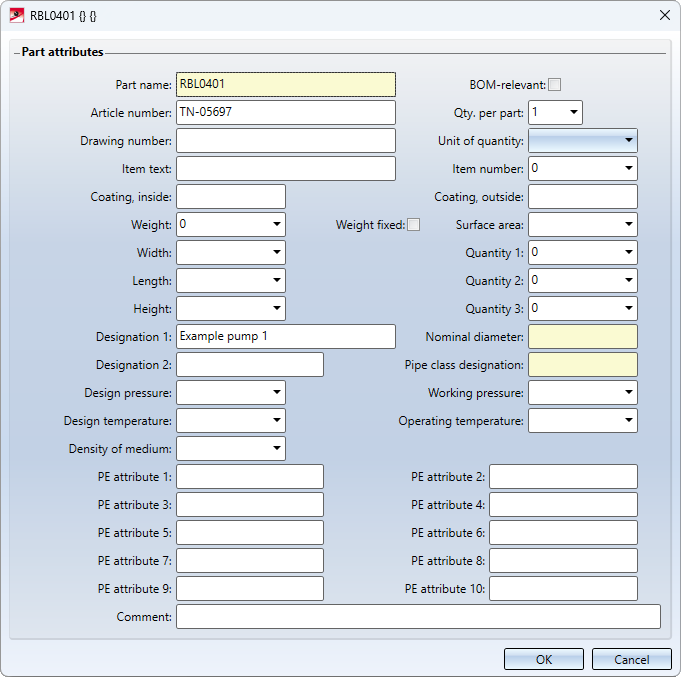
Task: Focus the Article number field
Action: (286, 112)
